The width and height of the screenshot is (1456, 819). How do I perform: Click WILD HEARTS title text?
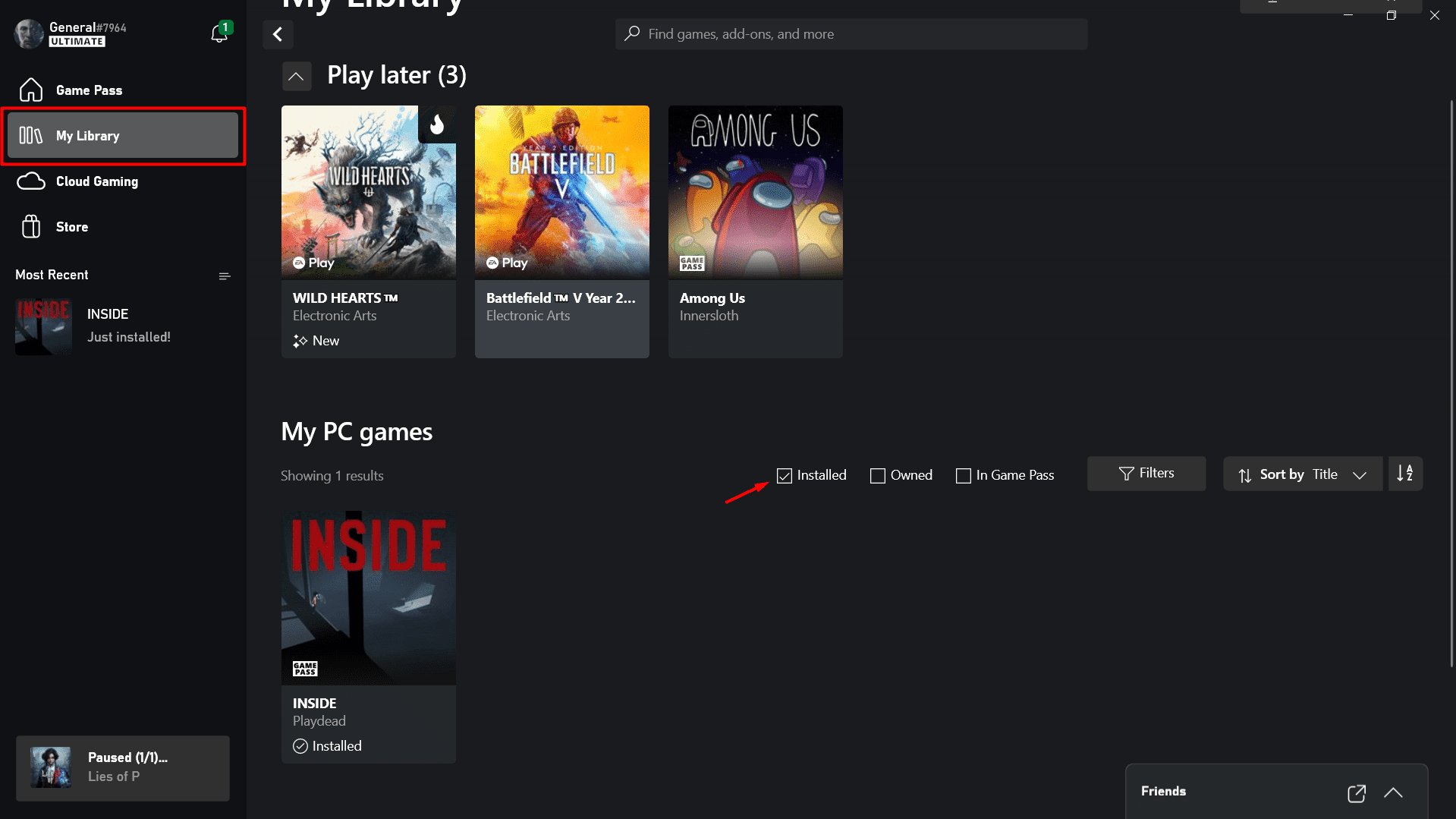(x=345, y=298)
